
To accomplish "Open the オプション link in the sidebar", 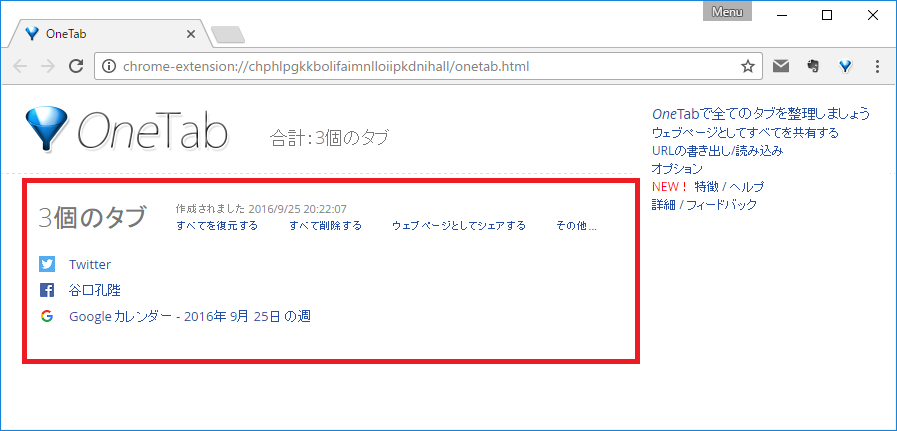I will coord(677,169).
